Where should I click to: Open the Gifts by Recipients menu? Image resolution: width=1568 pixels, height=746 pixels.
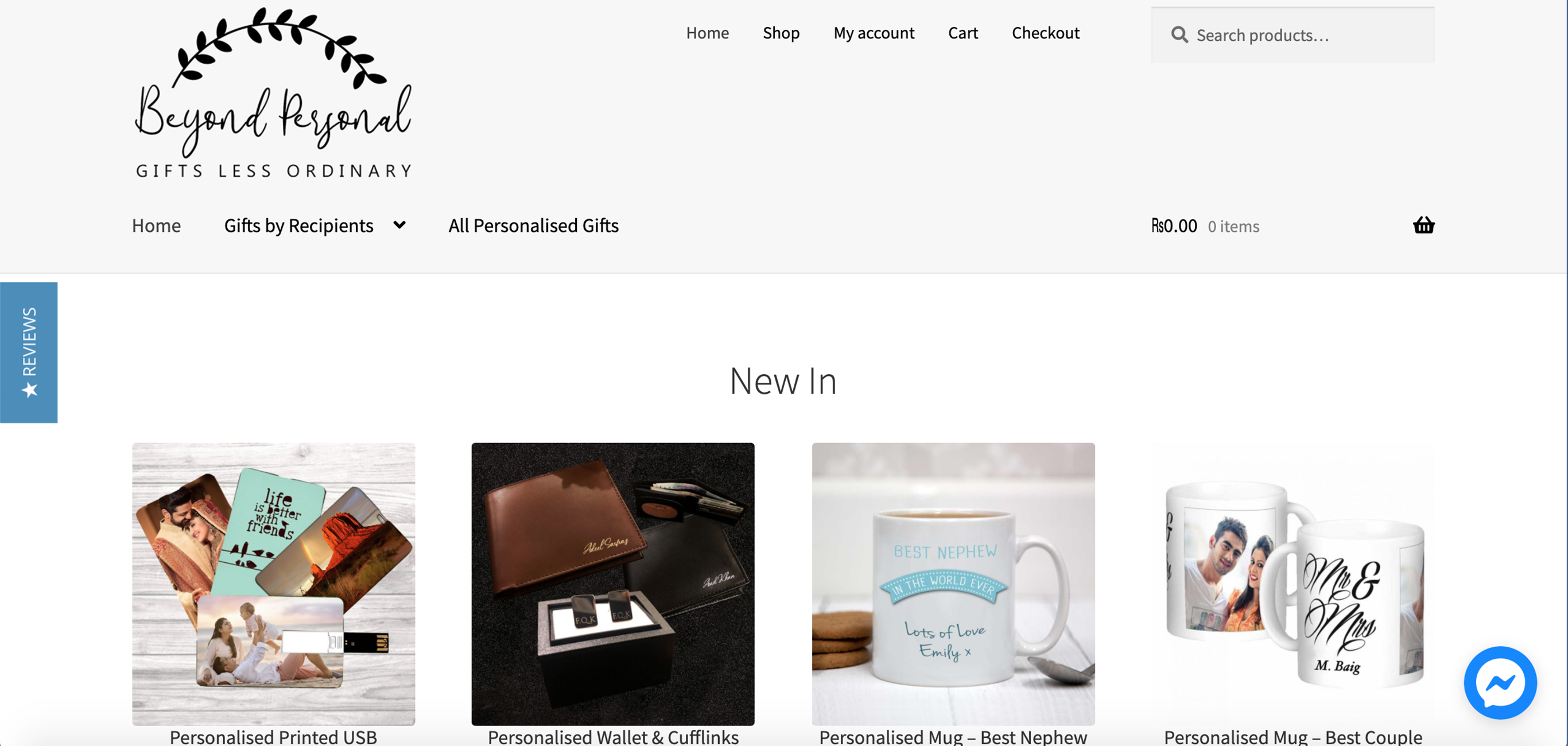click(298, 226)
